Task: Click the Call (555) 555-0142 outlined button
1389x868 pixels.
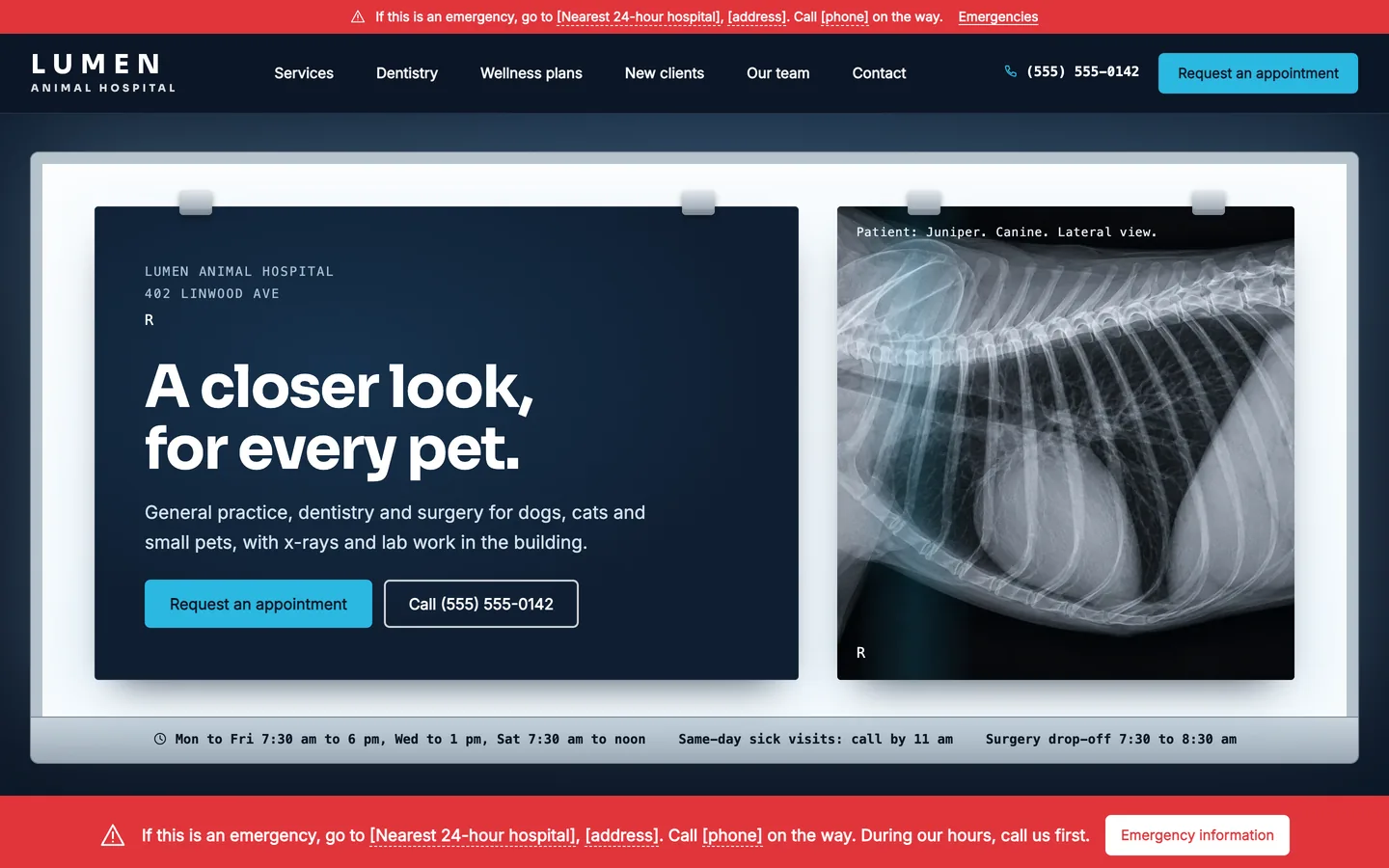Action: [481, 604]
